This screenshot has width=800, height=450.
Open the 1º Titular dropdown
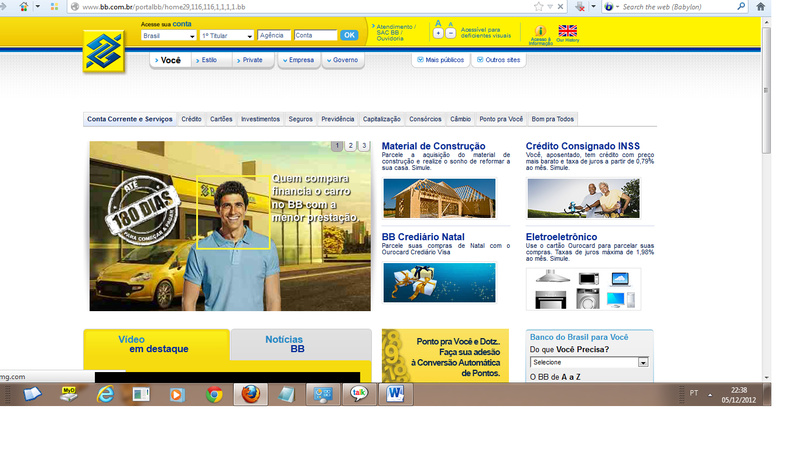(x=227, y=36)
